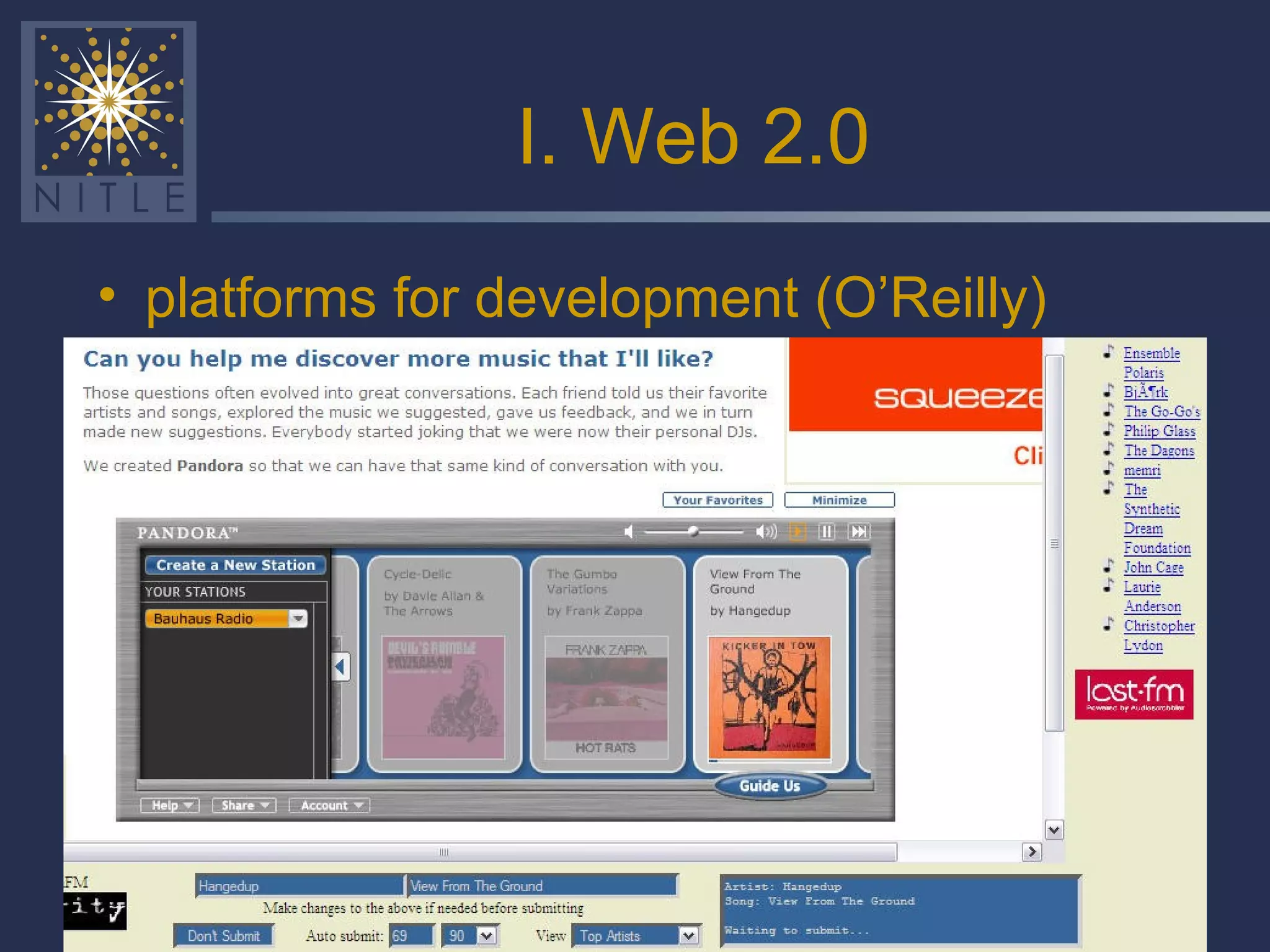Click the NITLE logo on the slide
Image resolution: width=1270 pixels, height=952 pixels.
[x=109, y=121]
